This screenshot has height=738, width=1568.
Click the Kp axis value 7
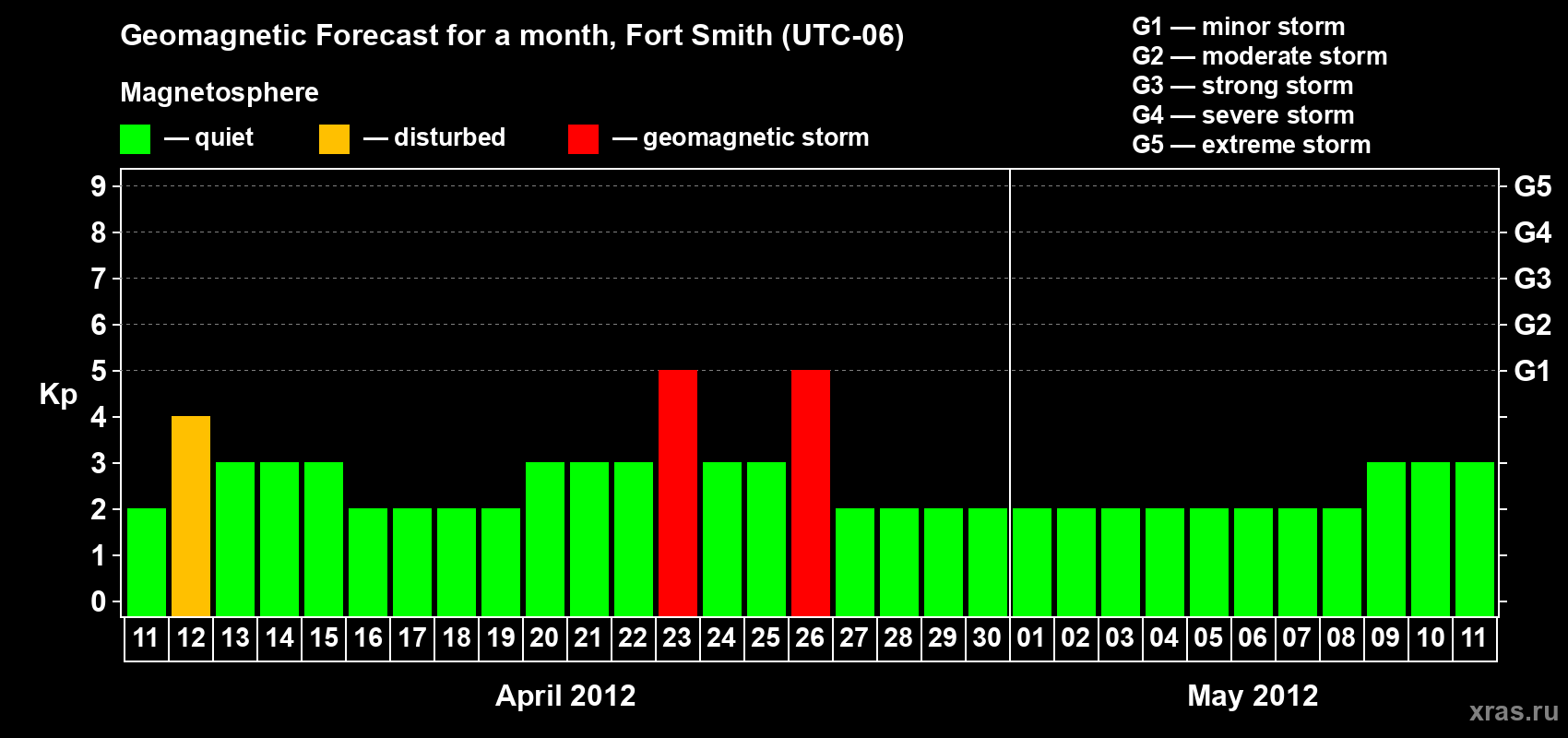pos(99,279)
